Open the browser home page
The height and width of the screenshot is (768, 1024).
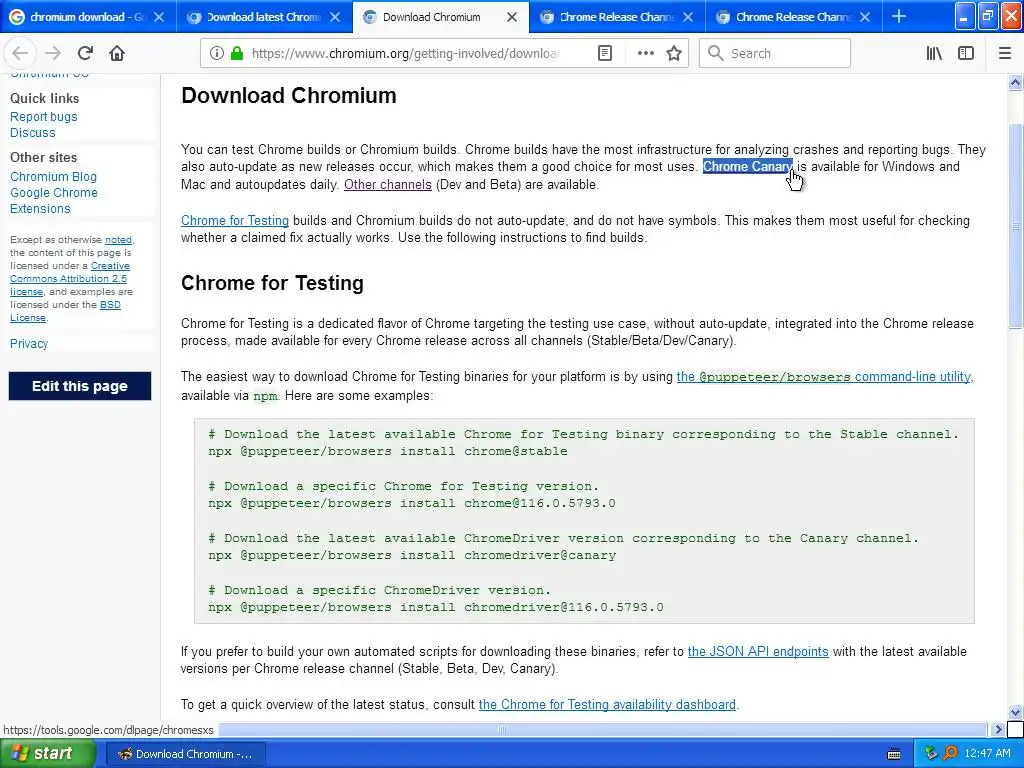click(x=117, y=53)
